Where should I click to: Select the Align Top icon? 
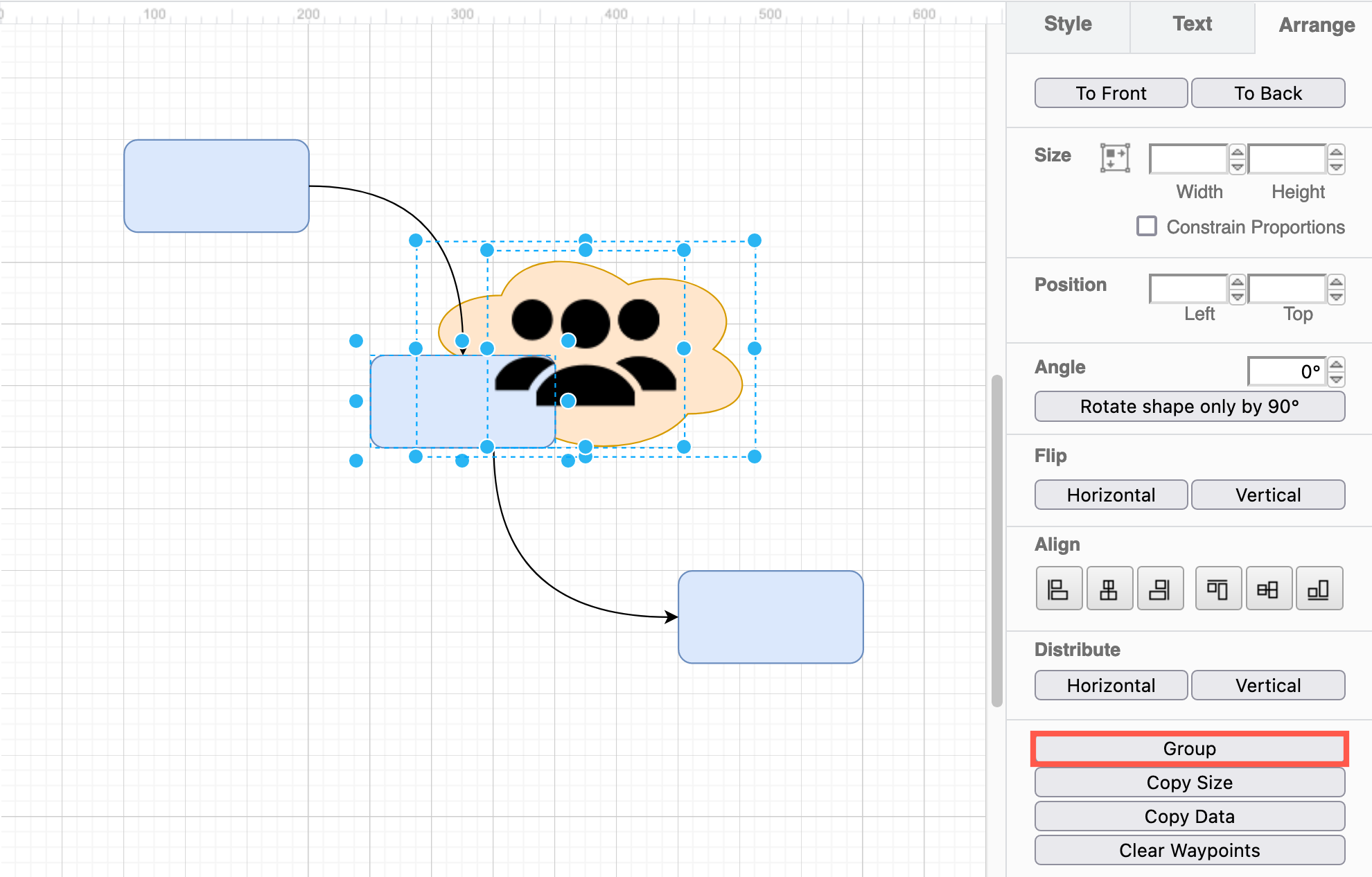coord(1218,588)
